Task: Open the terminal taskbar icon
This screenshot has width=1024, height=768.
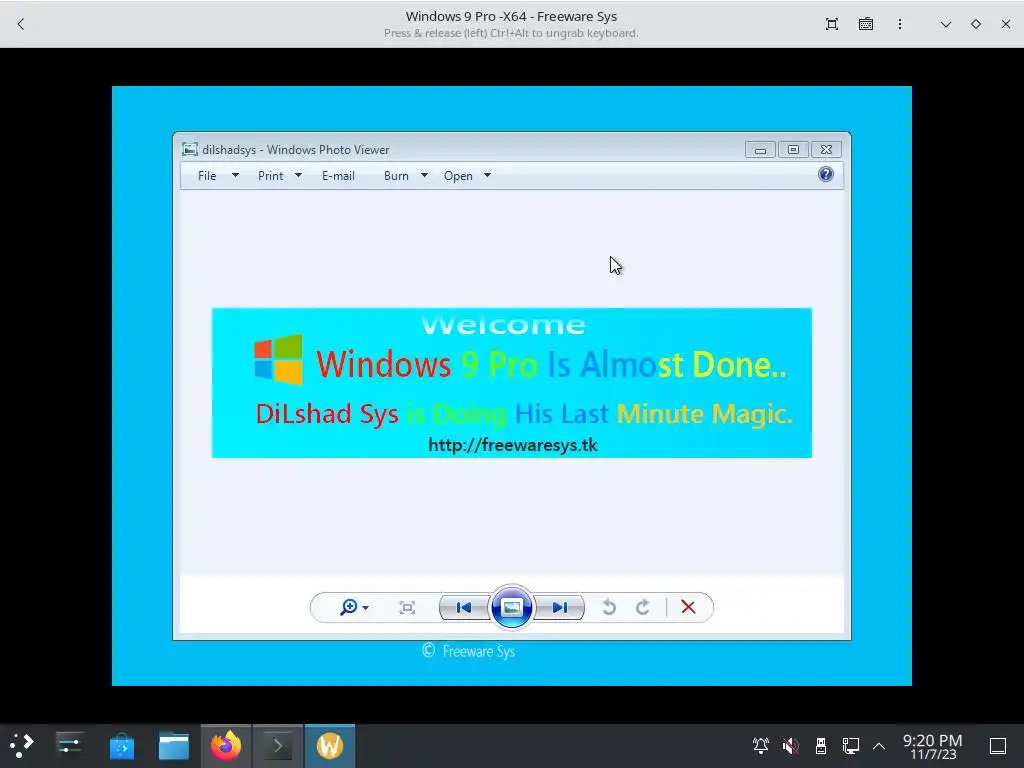Action: point(278,746)
